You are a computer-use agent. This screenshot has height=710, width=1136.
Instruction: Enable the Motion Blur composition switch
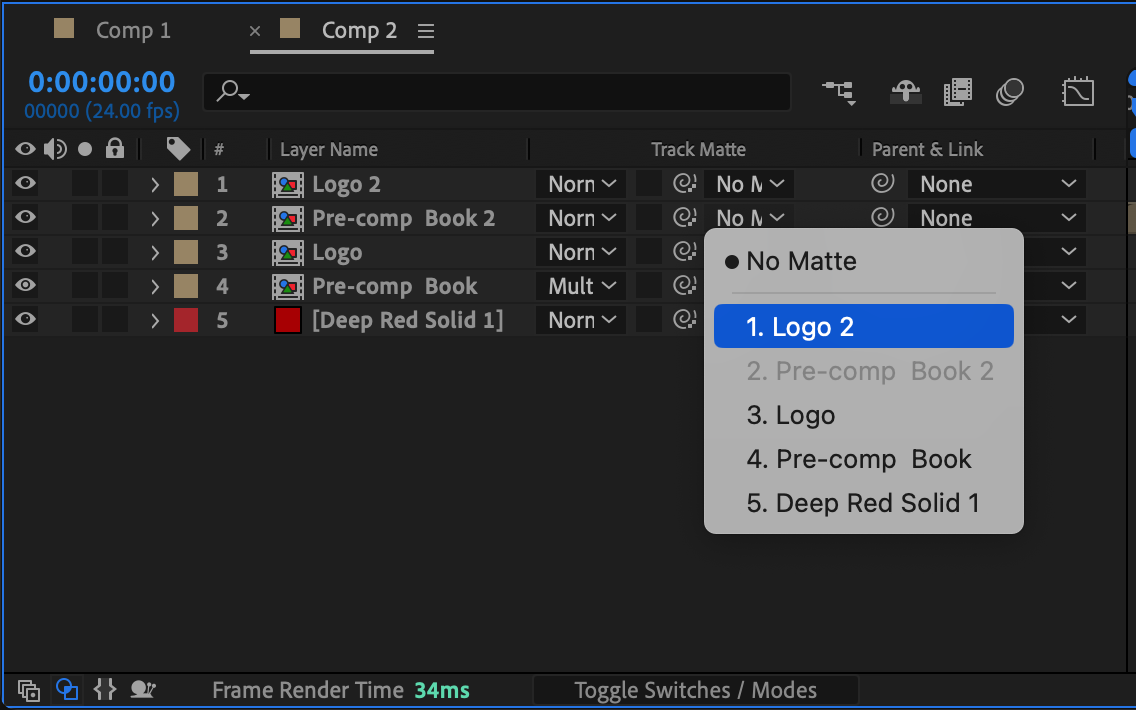click(x=1010, y=93)
